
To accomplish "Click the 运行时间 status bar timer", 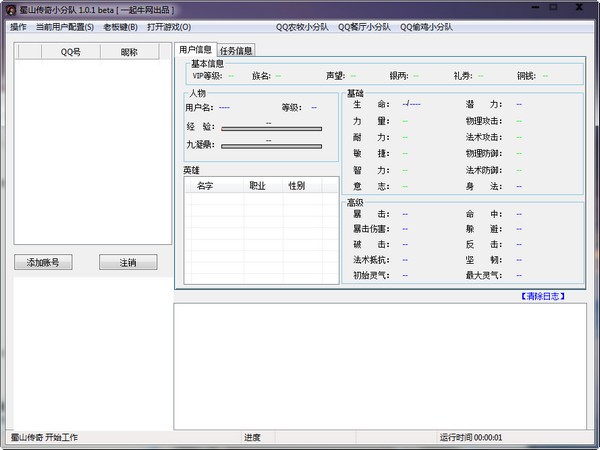I will point(471,437).
